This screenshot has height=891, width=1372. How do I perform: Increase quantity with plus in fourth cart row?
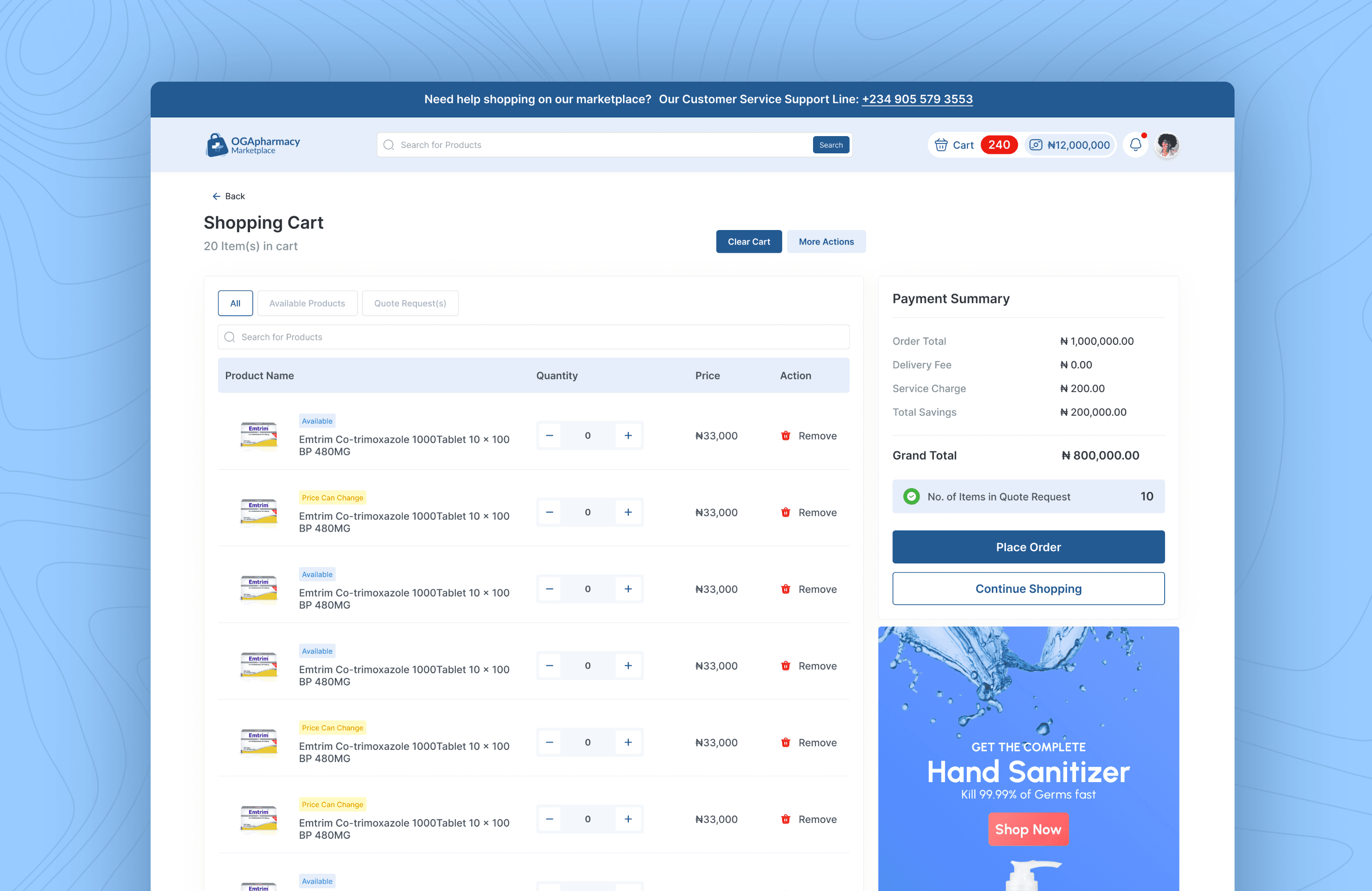click(x=628, y=665)
